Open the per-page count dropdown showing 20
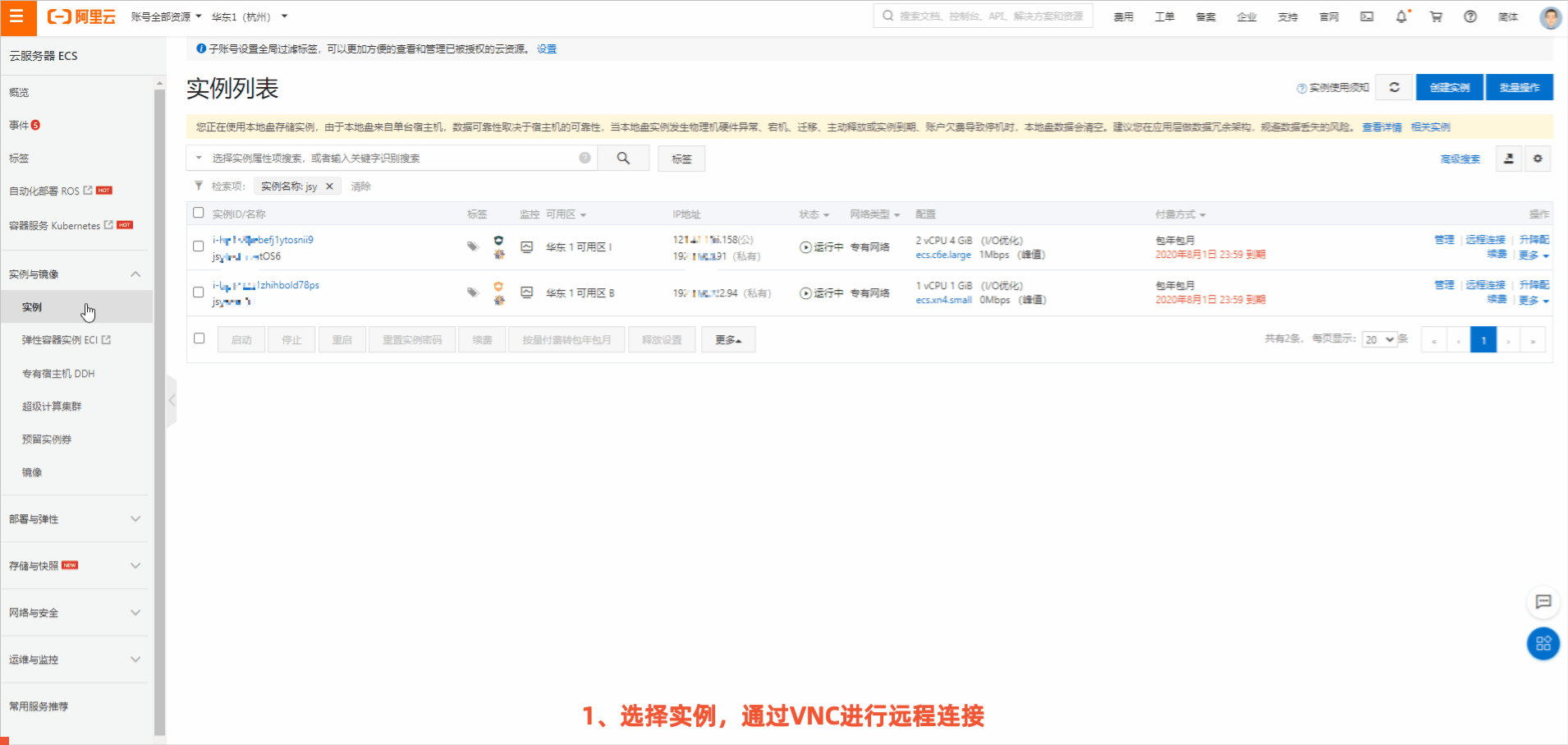The image size is (1568, 745). tap(1378, 338)
